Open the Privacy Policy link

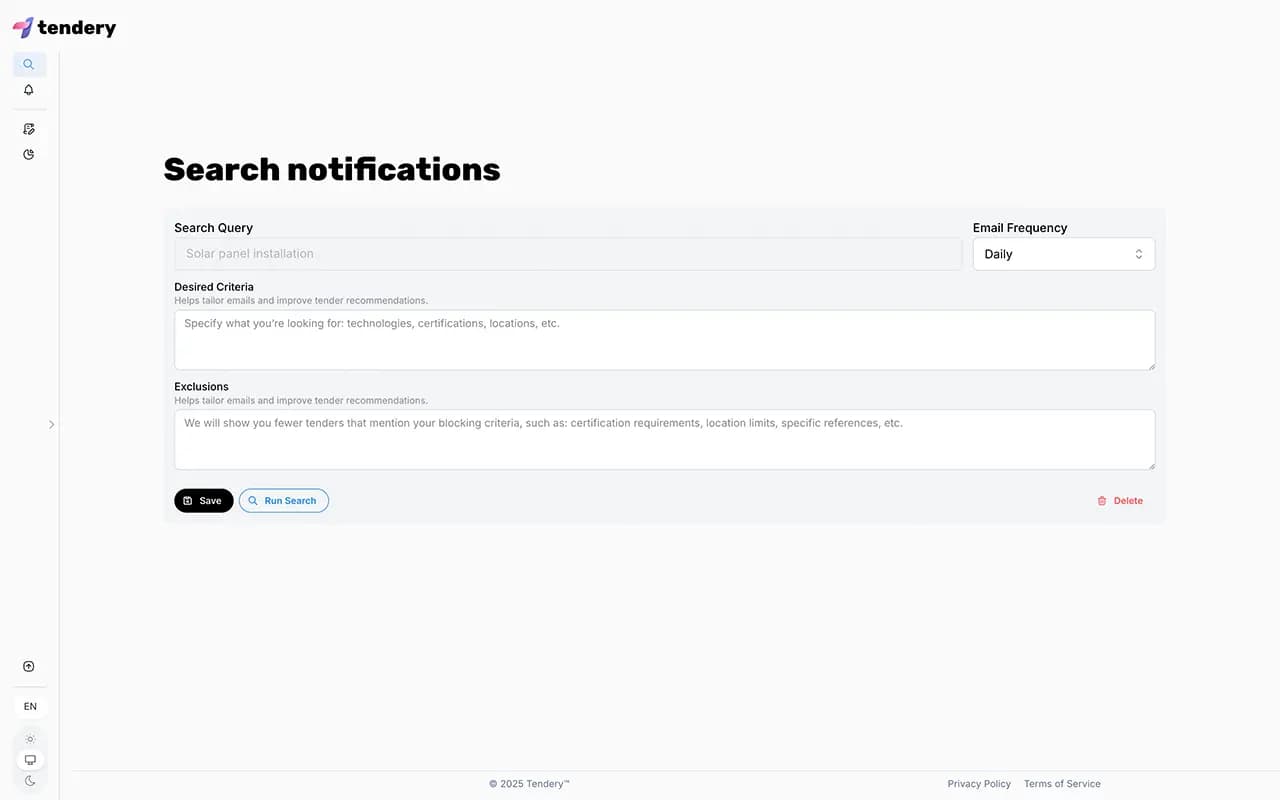978,784
